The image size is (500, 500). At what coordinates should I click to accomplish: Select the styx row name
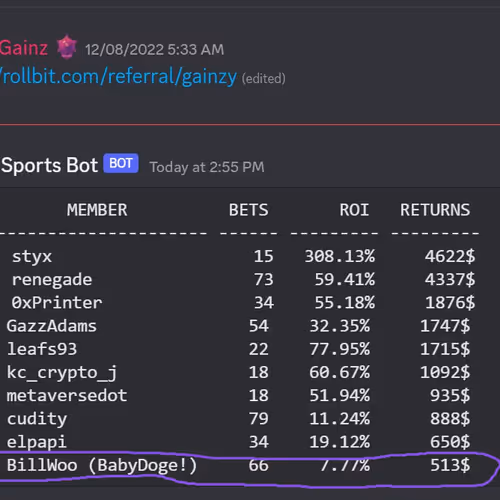click(x=32, y=257)
